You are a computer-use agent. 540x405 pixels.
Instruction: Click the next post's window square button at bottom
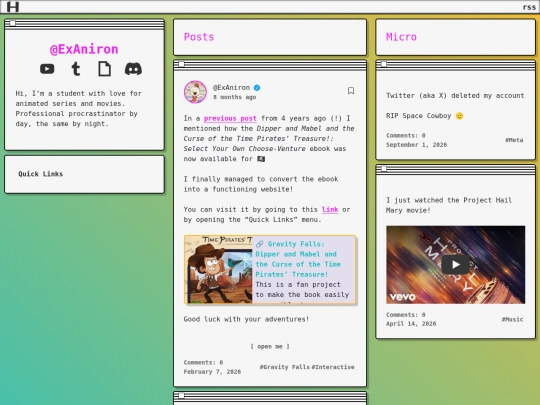(181, 395)
